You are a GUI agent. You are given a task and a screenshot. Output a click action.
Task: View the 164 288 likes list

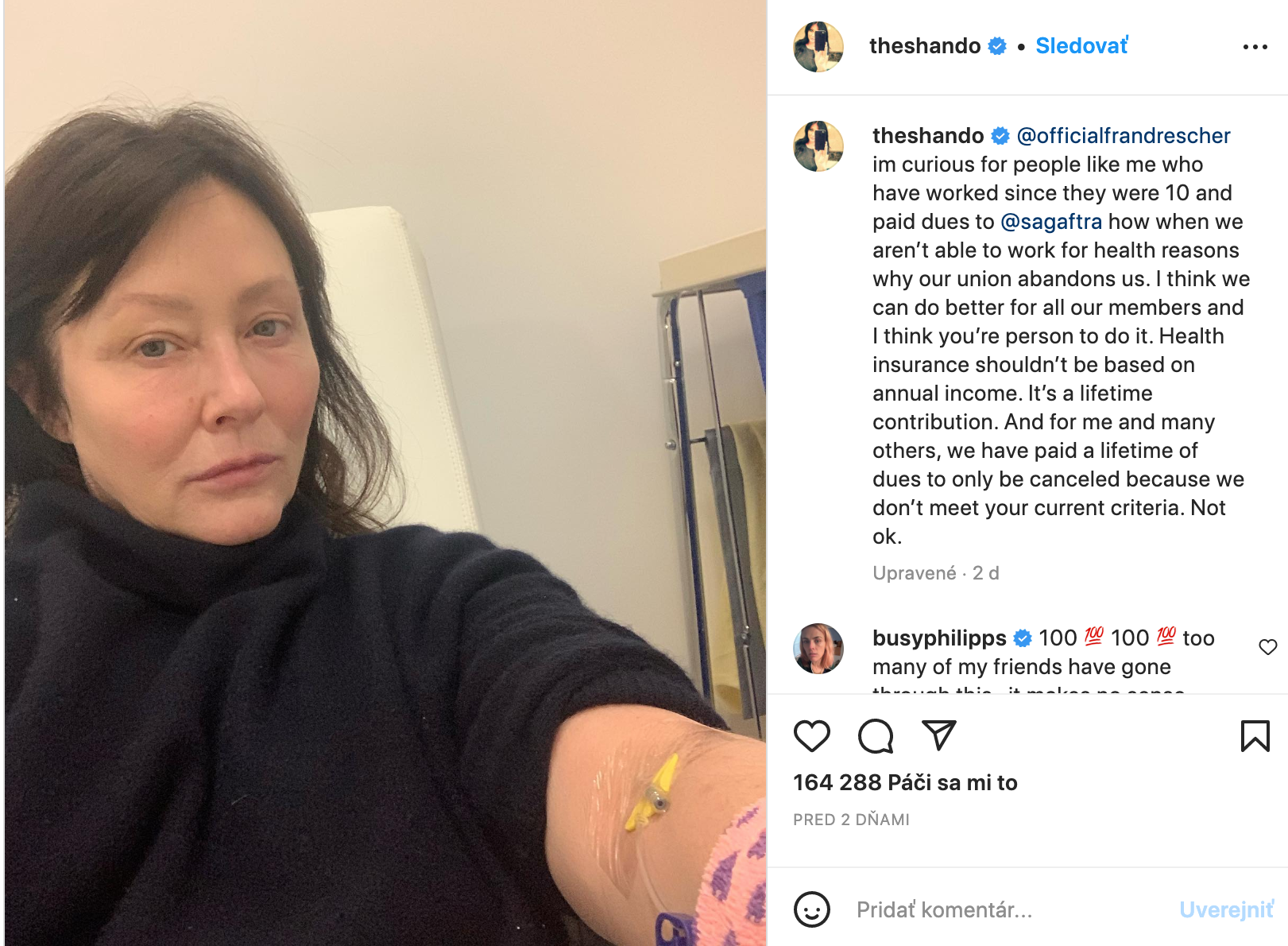(905, 783)
